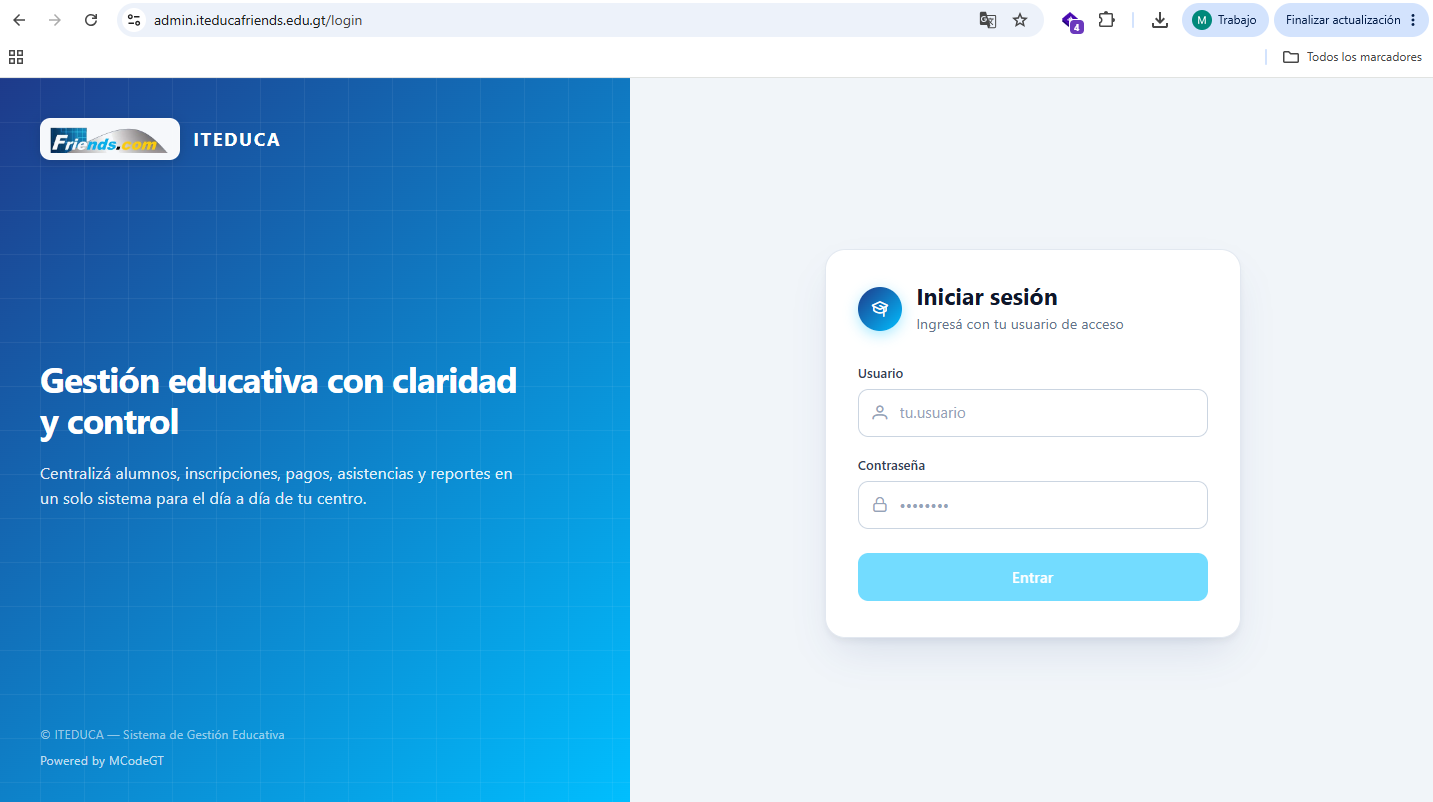Open the Chrome three-dot menu
Viewport: 1433px width, 802px height.
pyautogui.click(x=1413, y=20)
